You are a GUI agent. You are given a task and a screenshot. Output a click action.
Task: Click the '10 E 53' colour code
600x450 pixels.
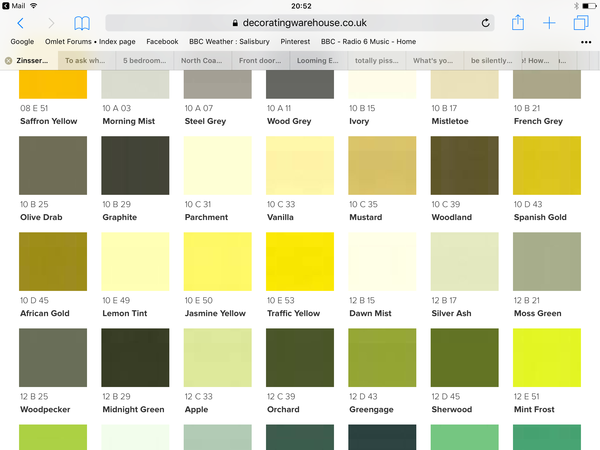point(280,300)
